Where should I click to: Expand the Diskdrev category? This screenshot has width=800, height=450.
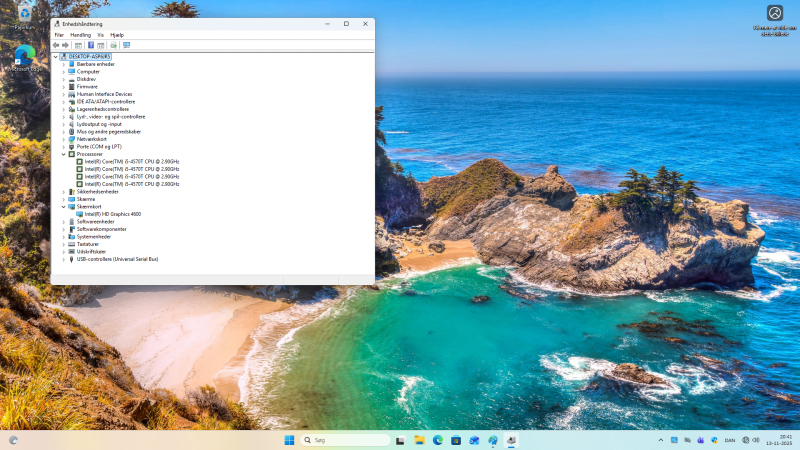63,79
